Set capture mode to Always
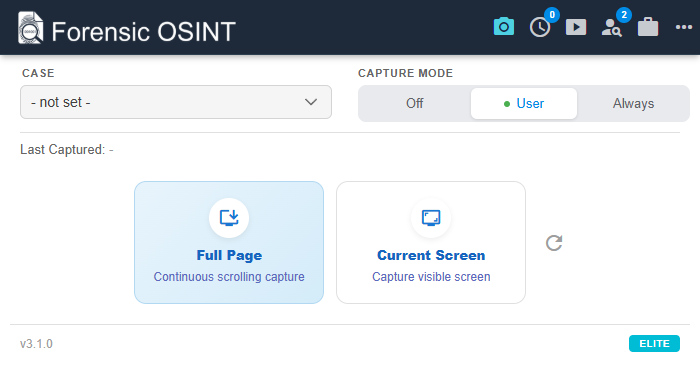The width and height of the screenshot is (700, 370). pyautogui.click(x=633, y=104)
